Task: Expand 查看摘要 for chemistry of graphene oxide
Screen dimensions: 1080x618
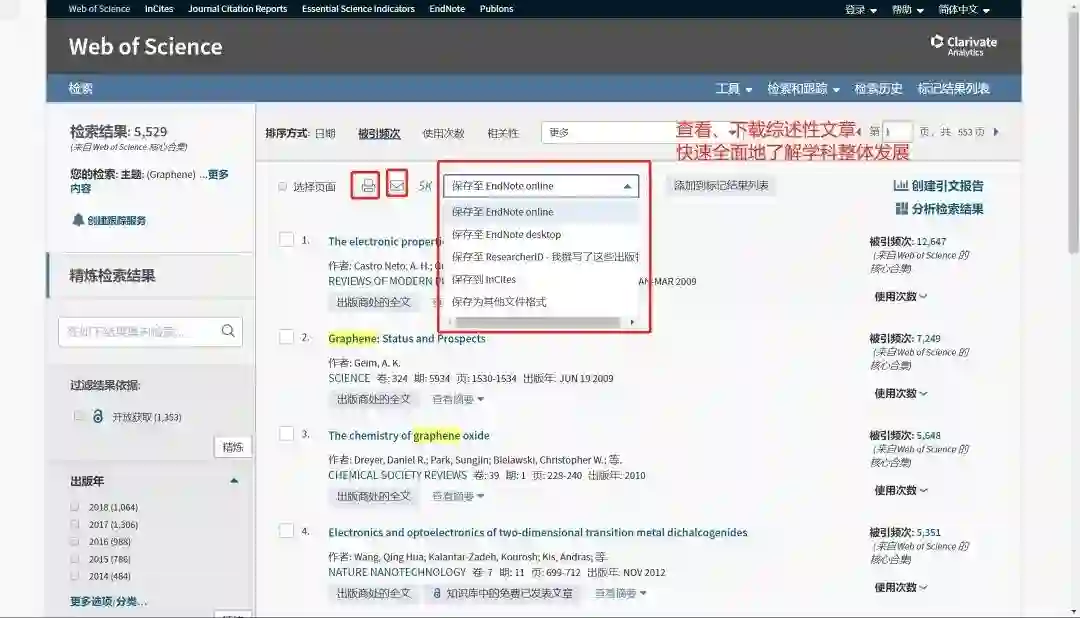Action: point(457,496)
